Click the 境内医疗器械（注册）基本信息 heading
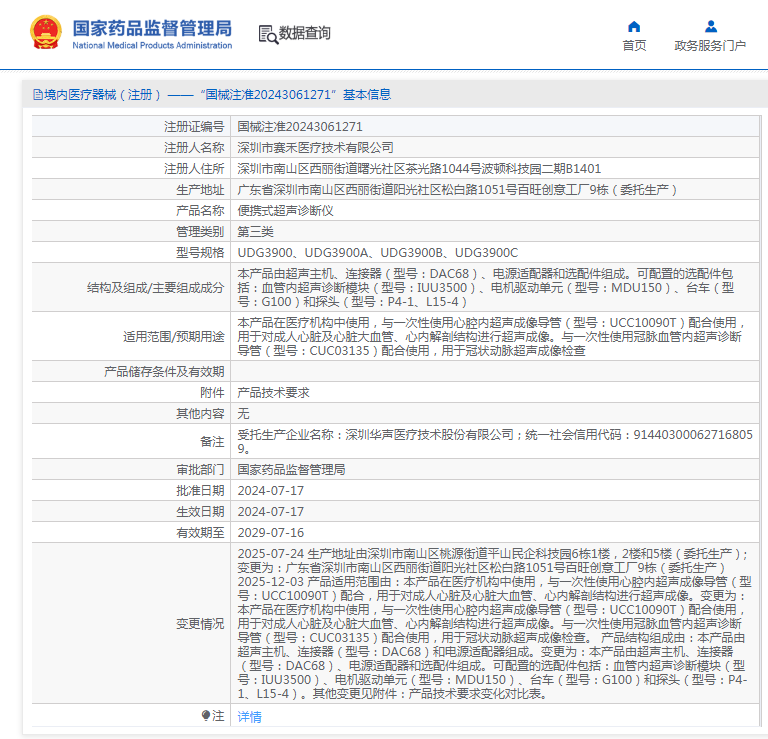Screen dimensions: 768x739 (217, 95)
